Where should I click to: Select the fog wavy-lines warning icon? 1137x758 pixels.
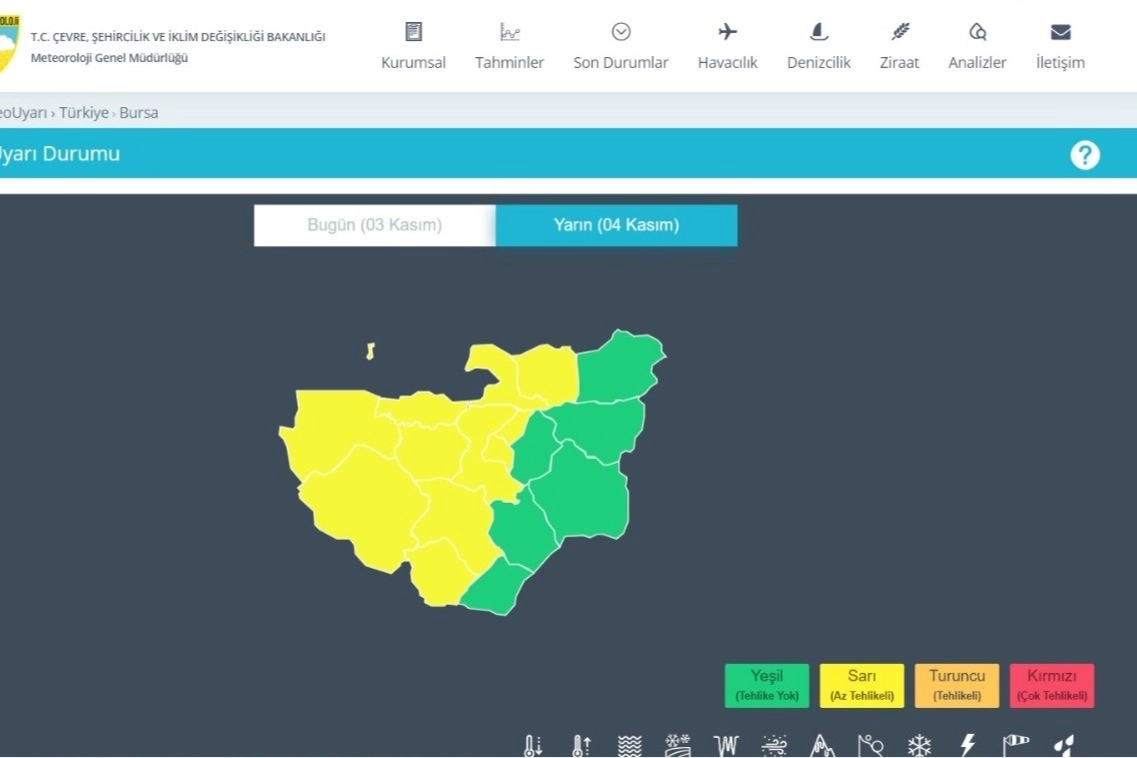click(x=629, y=745)
